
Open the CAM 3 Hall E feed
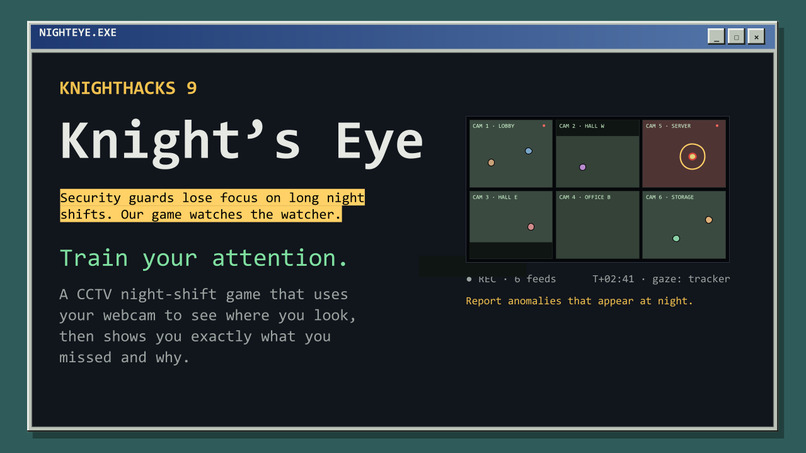coord(510,225)
